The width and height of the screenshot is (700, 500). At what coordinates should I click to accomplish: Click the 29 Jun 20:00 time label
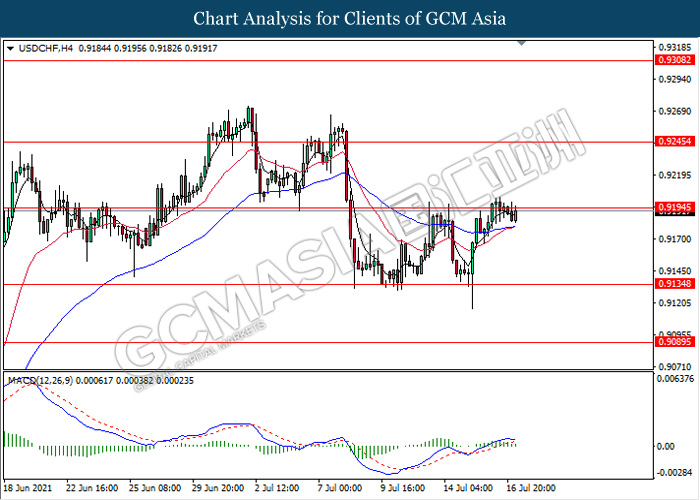coord(218,488)
